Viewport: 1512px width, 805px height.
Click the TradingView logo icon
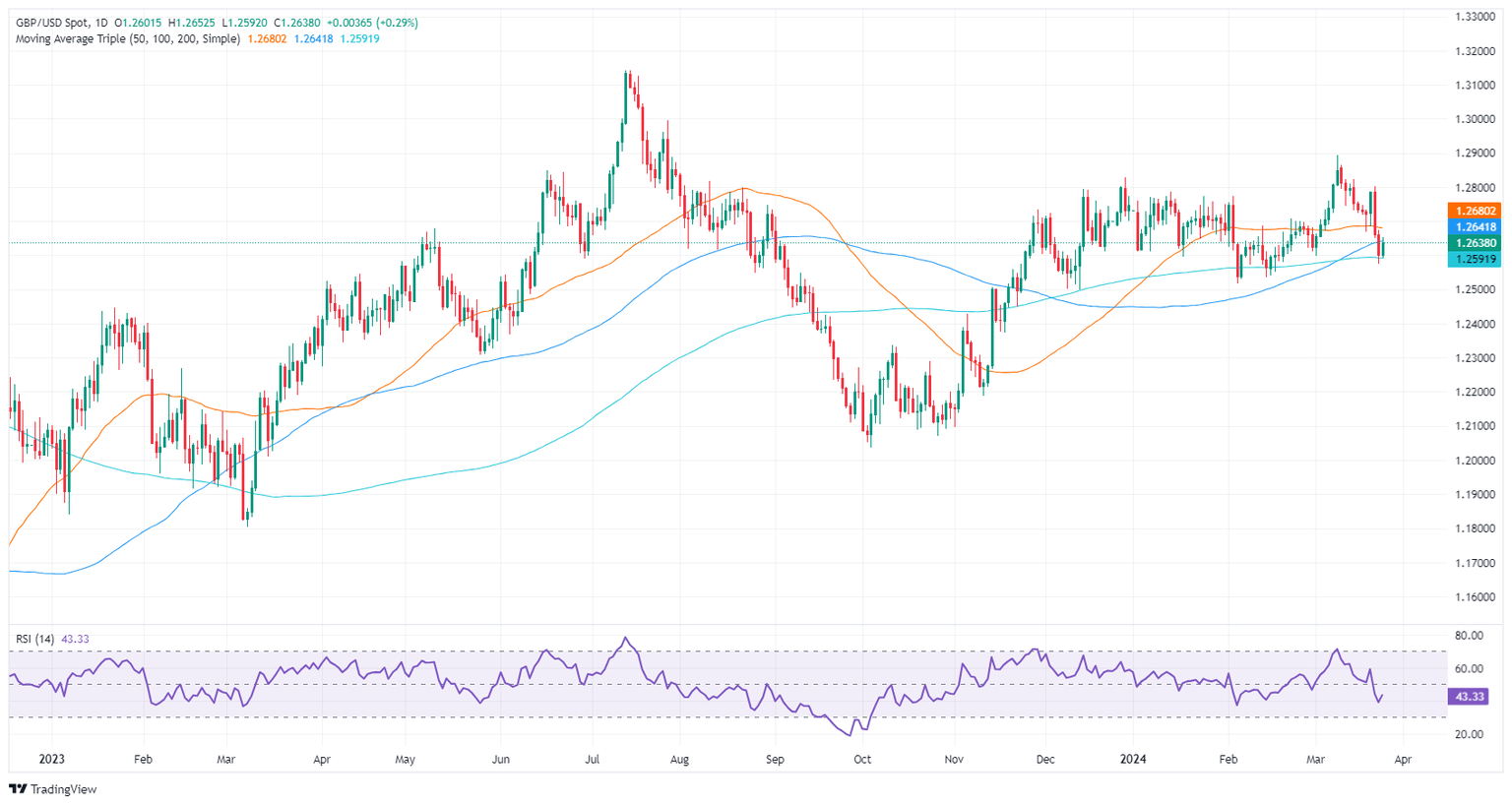[18, 789]
